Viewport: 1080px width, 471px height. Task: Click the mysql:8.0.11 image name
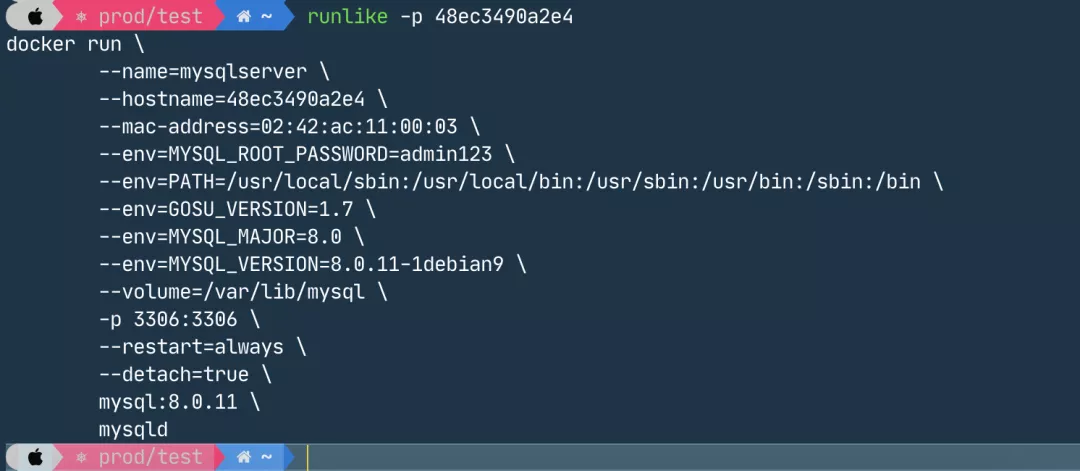(168, 402)
